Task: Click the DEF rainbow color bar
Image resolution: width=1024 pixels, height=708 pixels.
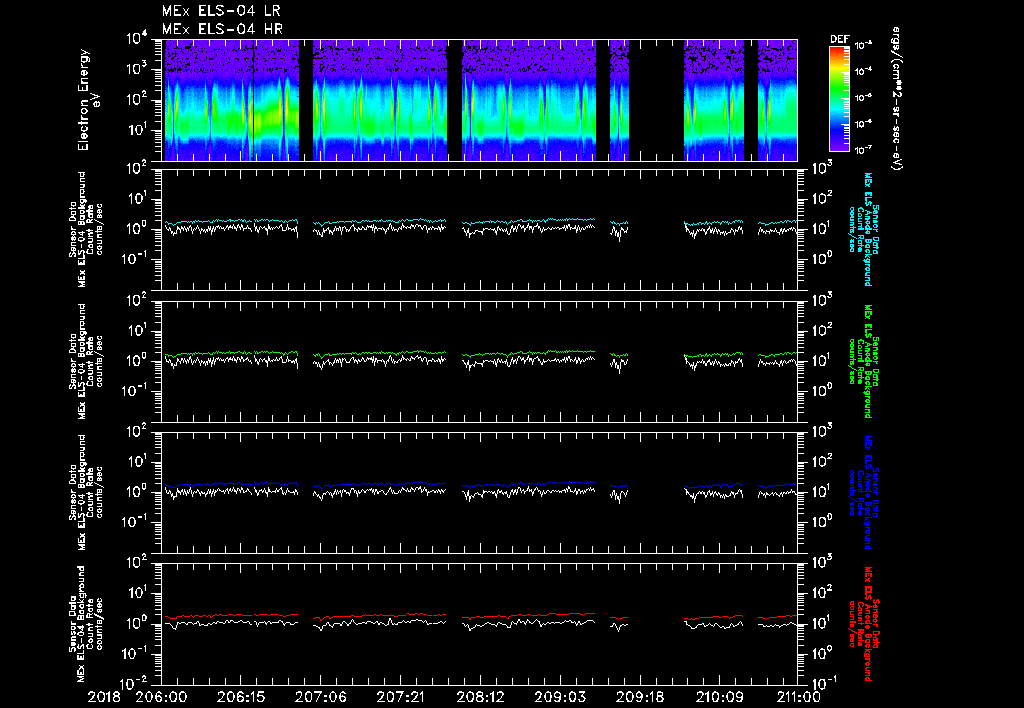Action: click(x=839, y=98)
